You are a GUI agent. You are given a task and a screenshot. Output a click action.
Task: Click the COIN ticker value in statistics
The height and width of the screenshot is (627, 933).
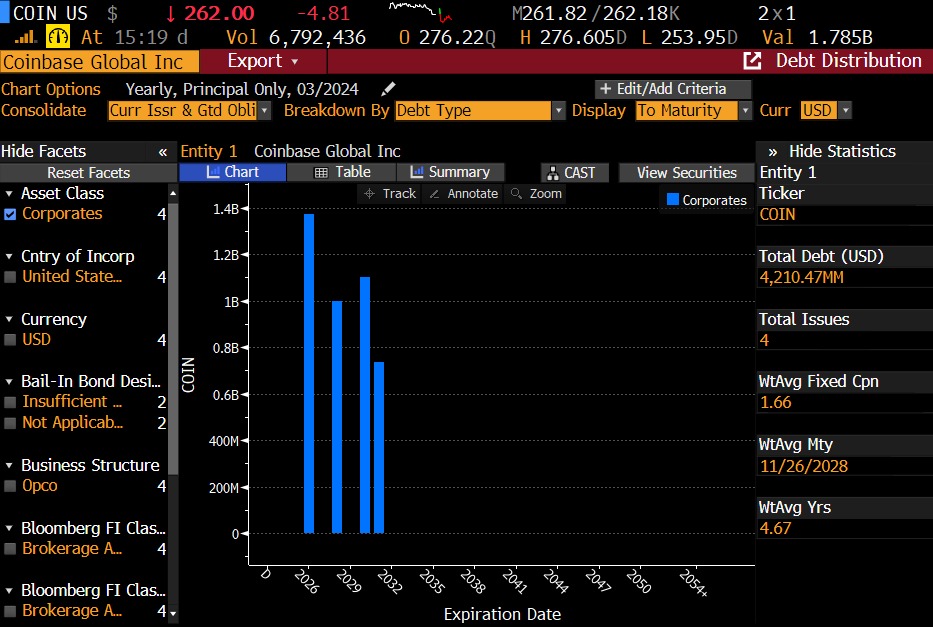pos(777,215)
